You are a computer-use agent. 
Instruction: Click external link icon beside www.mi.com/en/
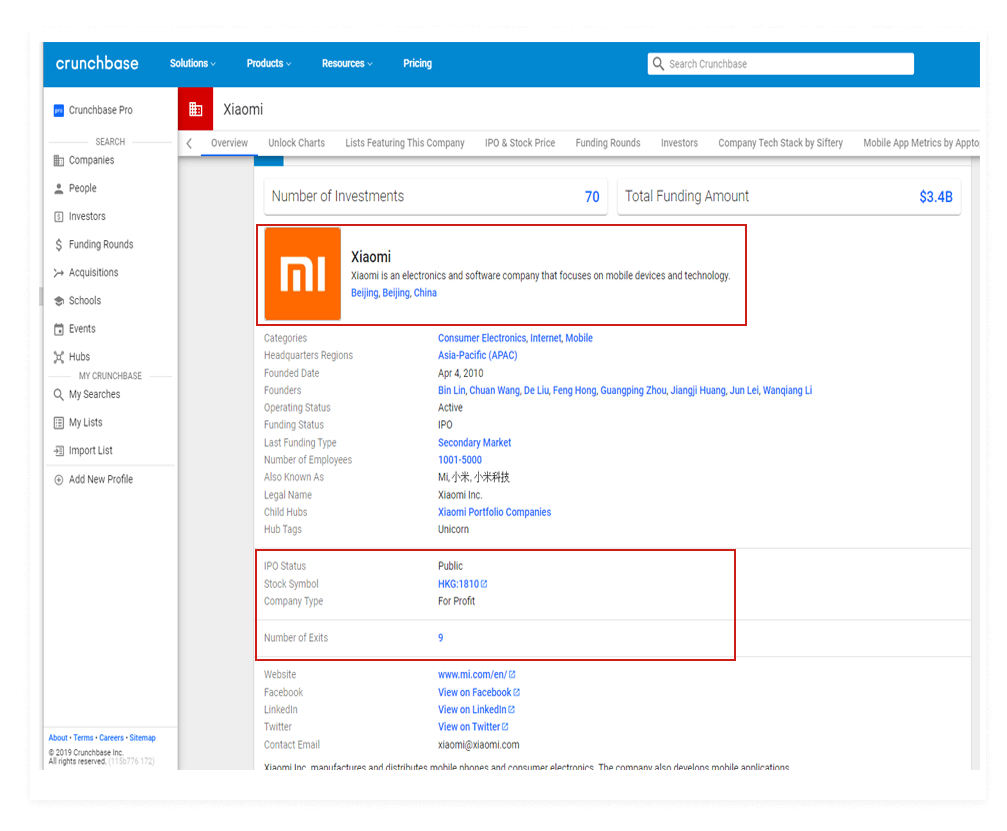click(512, 674)
